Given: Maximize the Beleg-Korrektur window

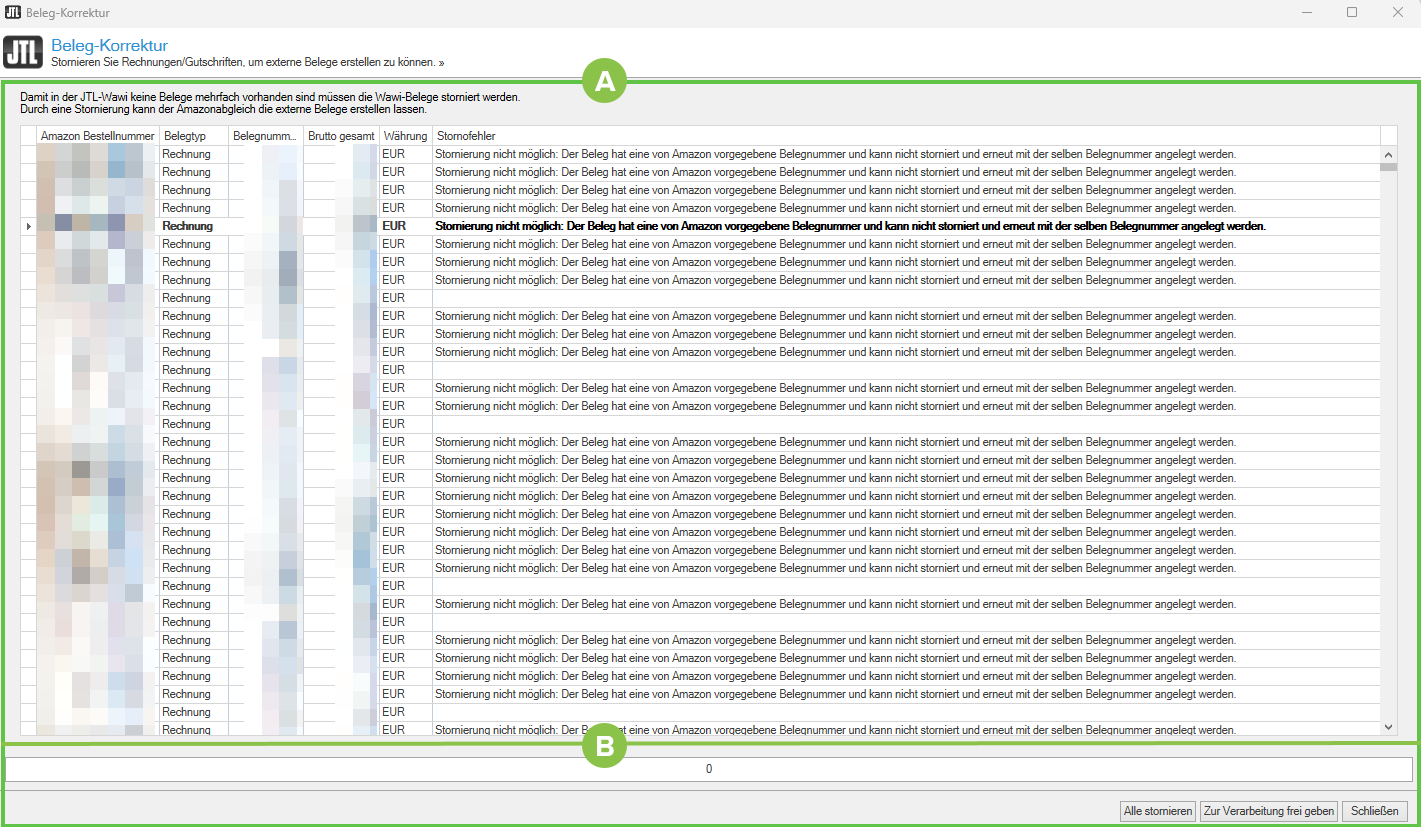Looking at the screenshot, I should tap(1352, 13).
